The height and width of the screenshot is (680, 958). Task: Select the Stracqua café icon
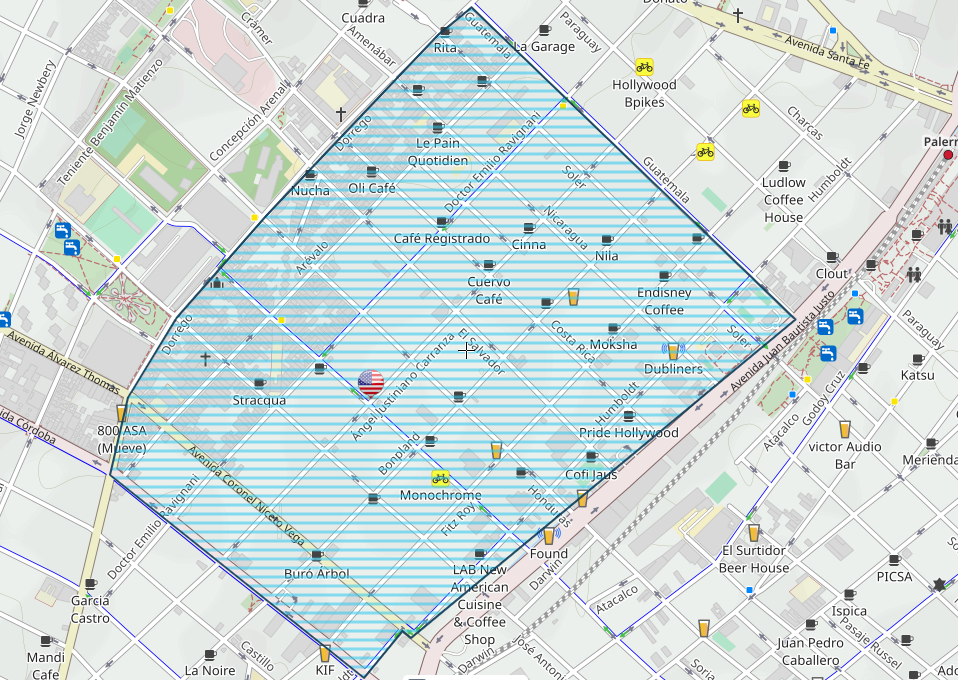pyautogui.click(x=260, y=384)
